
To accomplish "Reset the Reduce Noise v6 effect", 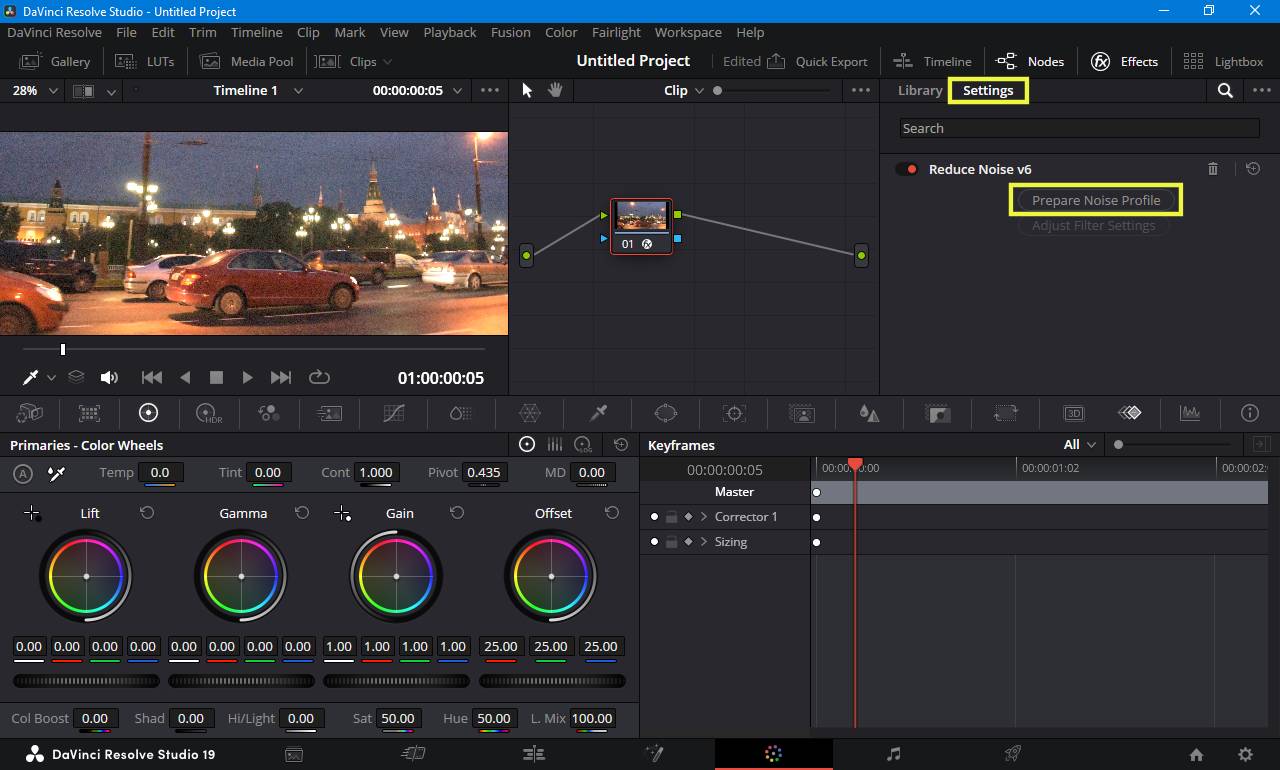I will (x=1253, y=169).
